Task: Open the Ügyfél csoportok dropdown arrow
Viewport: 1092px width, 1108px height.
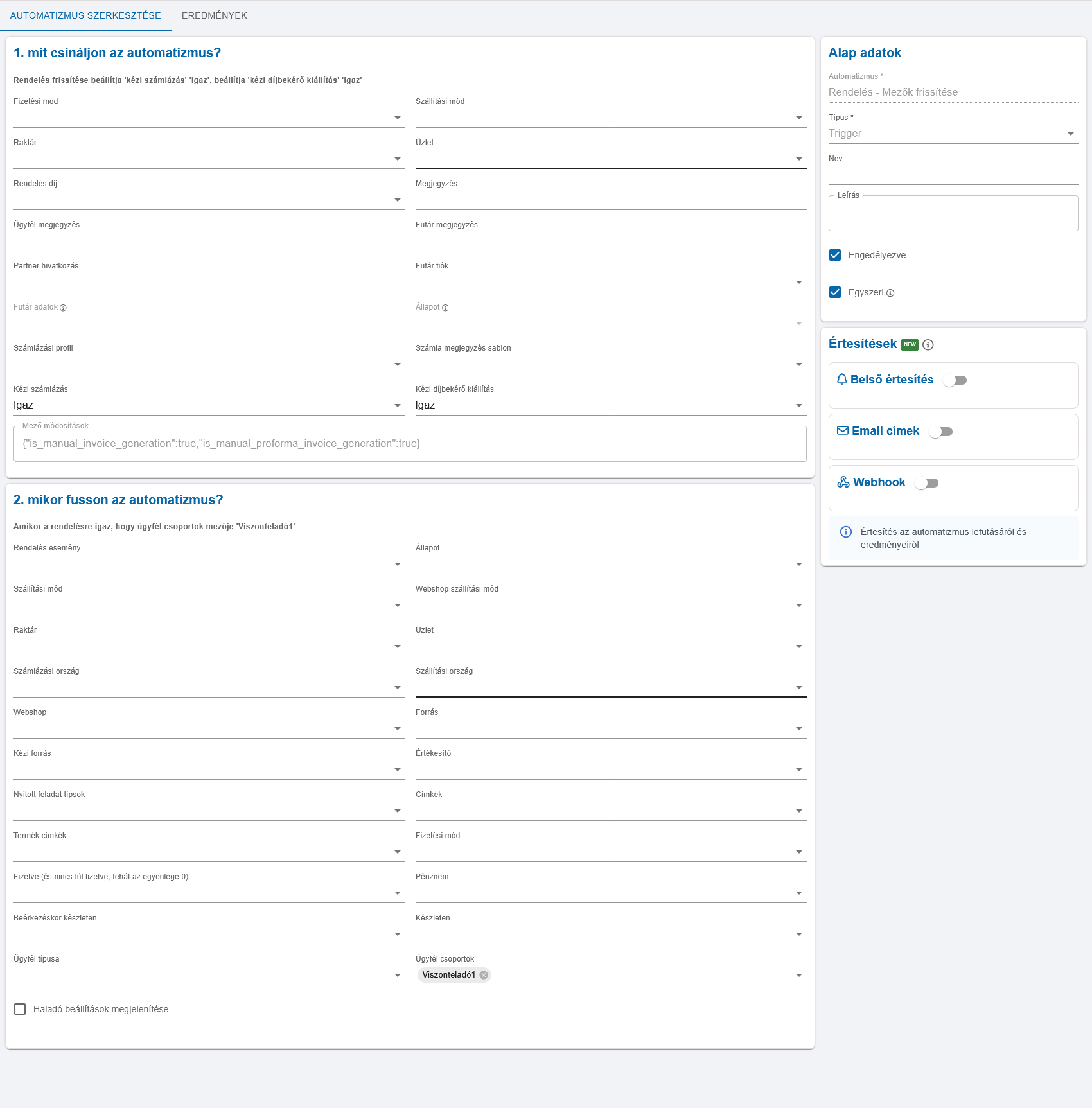Action: pos(799,976)
